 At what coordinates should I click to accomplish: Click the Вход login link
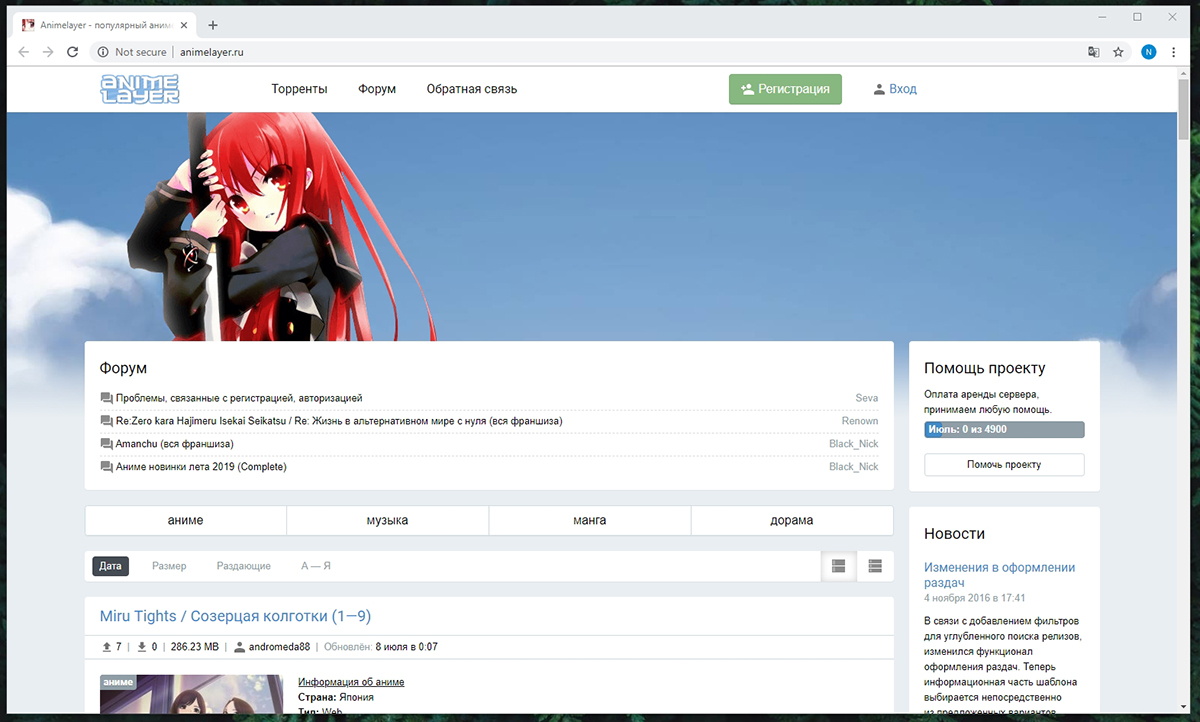895,89
